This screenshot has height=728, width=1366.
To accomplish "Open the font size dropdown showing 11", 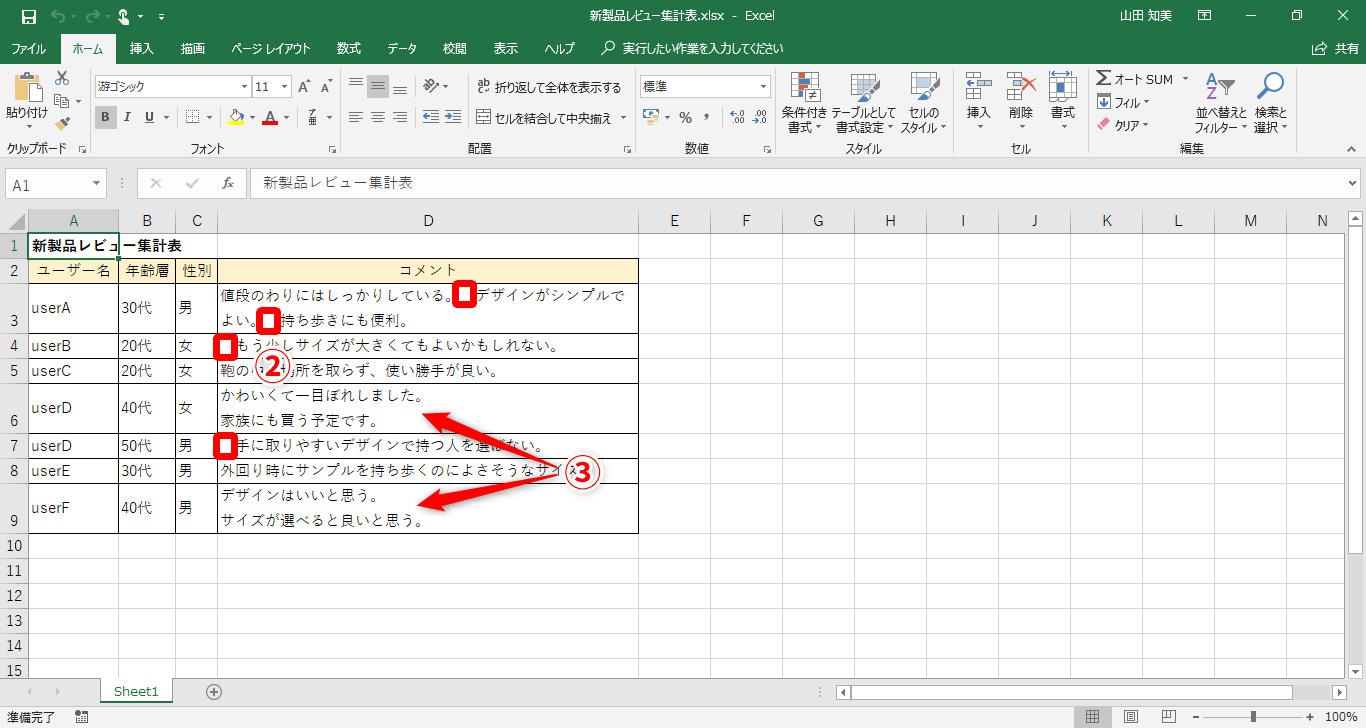I will coord(285,87).
